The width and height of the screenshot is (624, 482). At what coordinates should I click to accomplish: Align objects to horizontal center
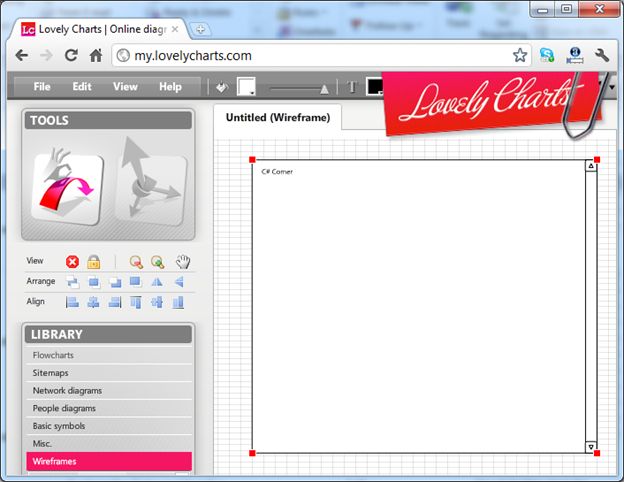(94, 302)
